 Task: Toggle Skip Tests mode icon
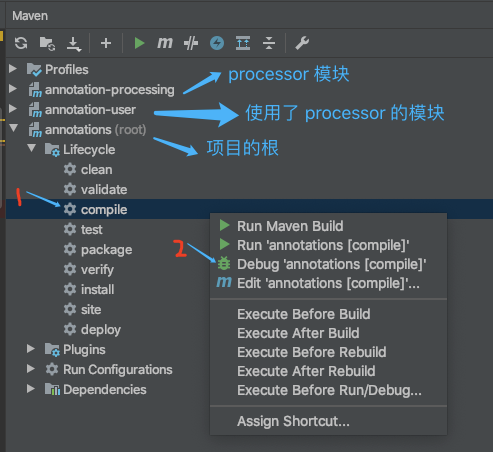pos(191,43)
